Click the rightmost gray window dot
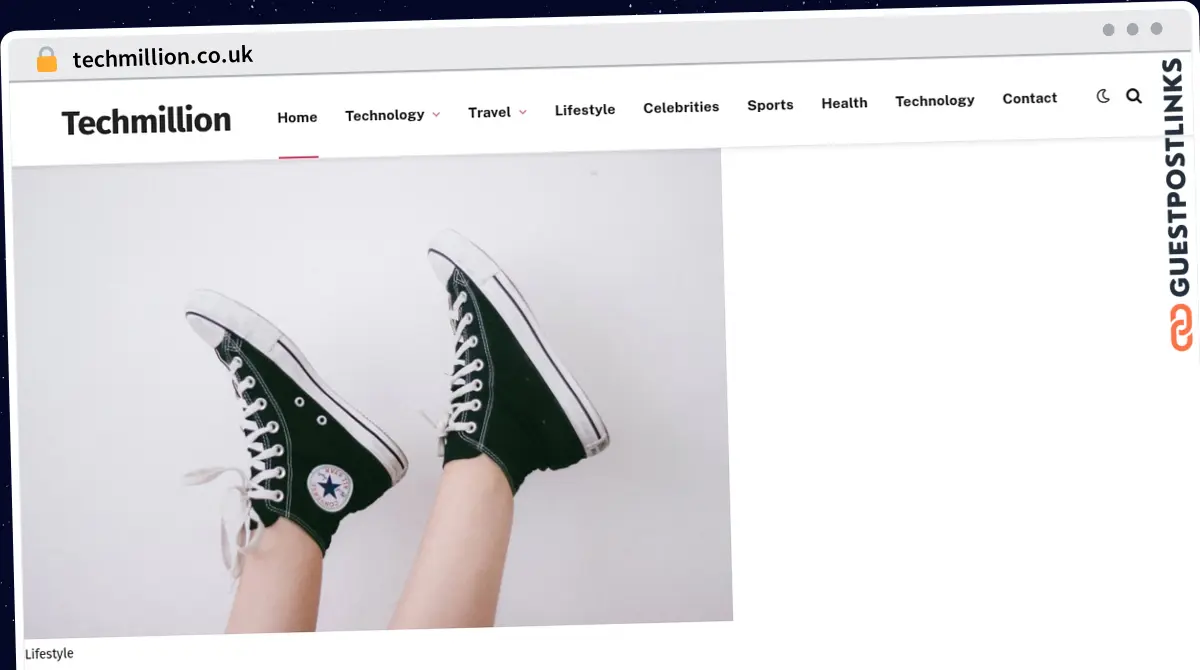This screenshot has height=670, width=1200. tap(1156, 29)
